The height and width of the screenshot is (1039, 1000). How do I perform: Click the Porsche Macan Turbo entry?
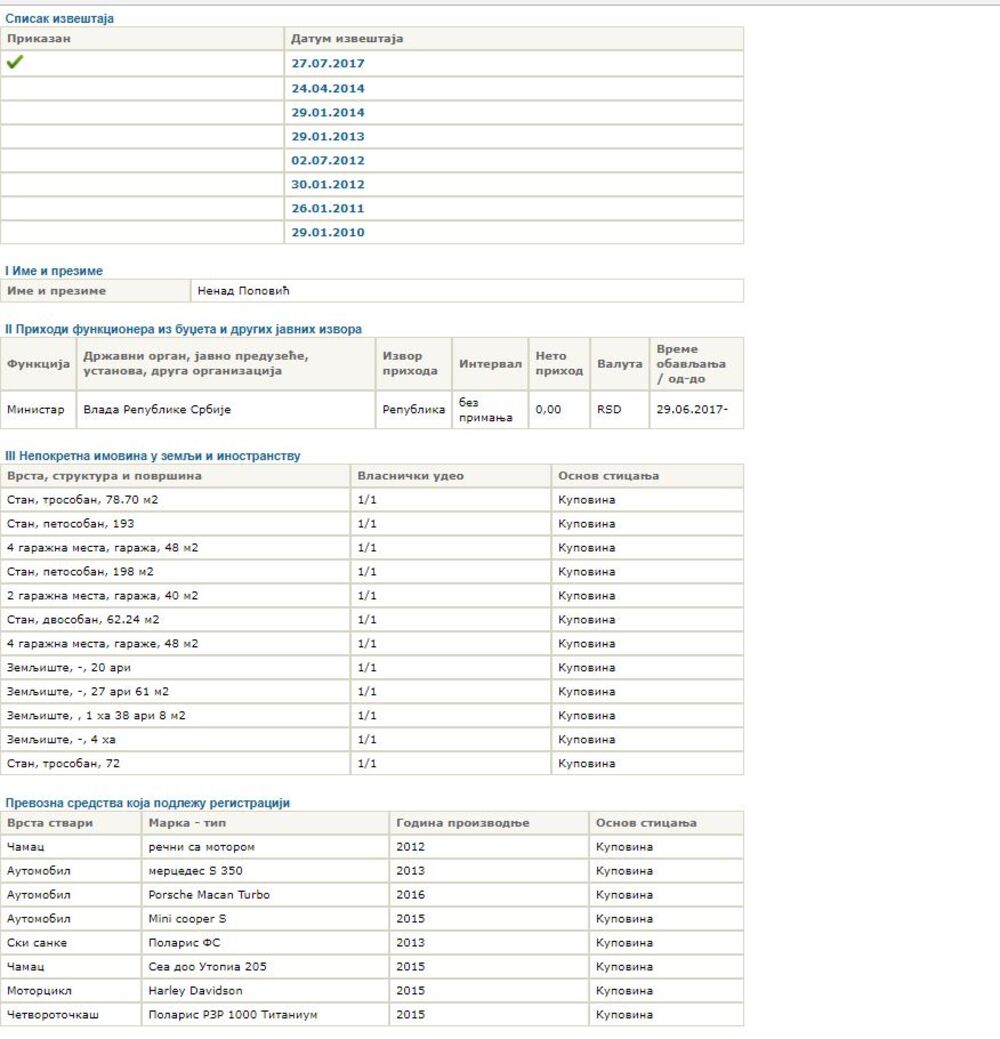tap(209, 894)
